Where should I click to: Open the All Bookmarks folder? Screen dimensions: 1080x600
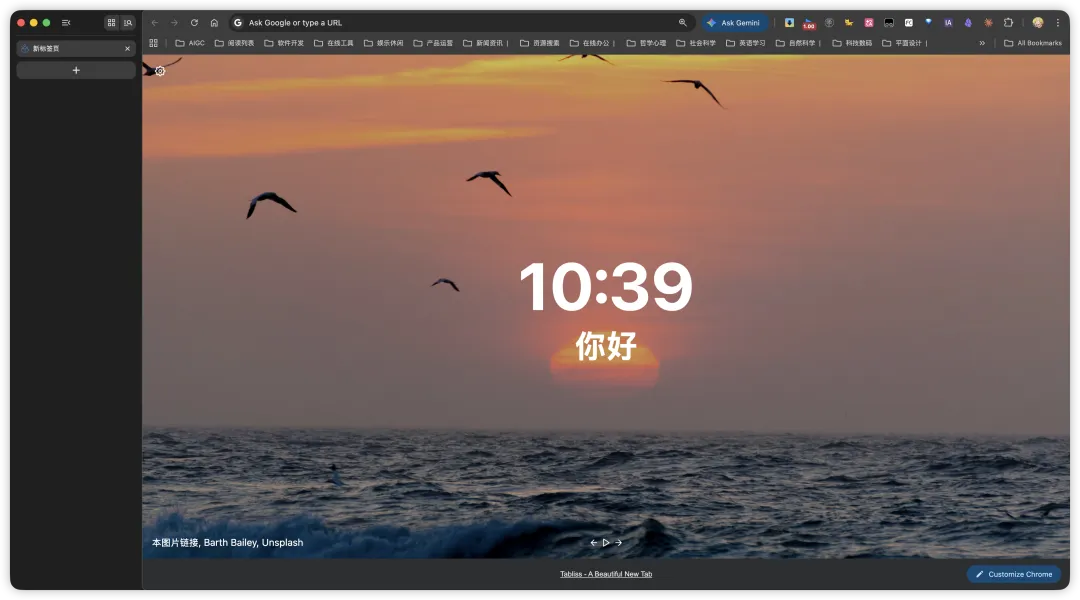(x=1032, y=43)
